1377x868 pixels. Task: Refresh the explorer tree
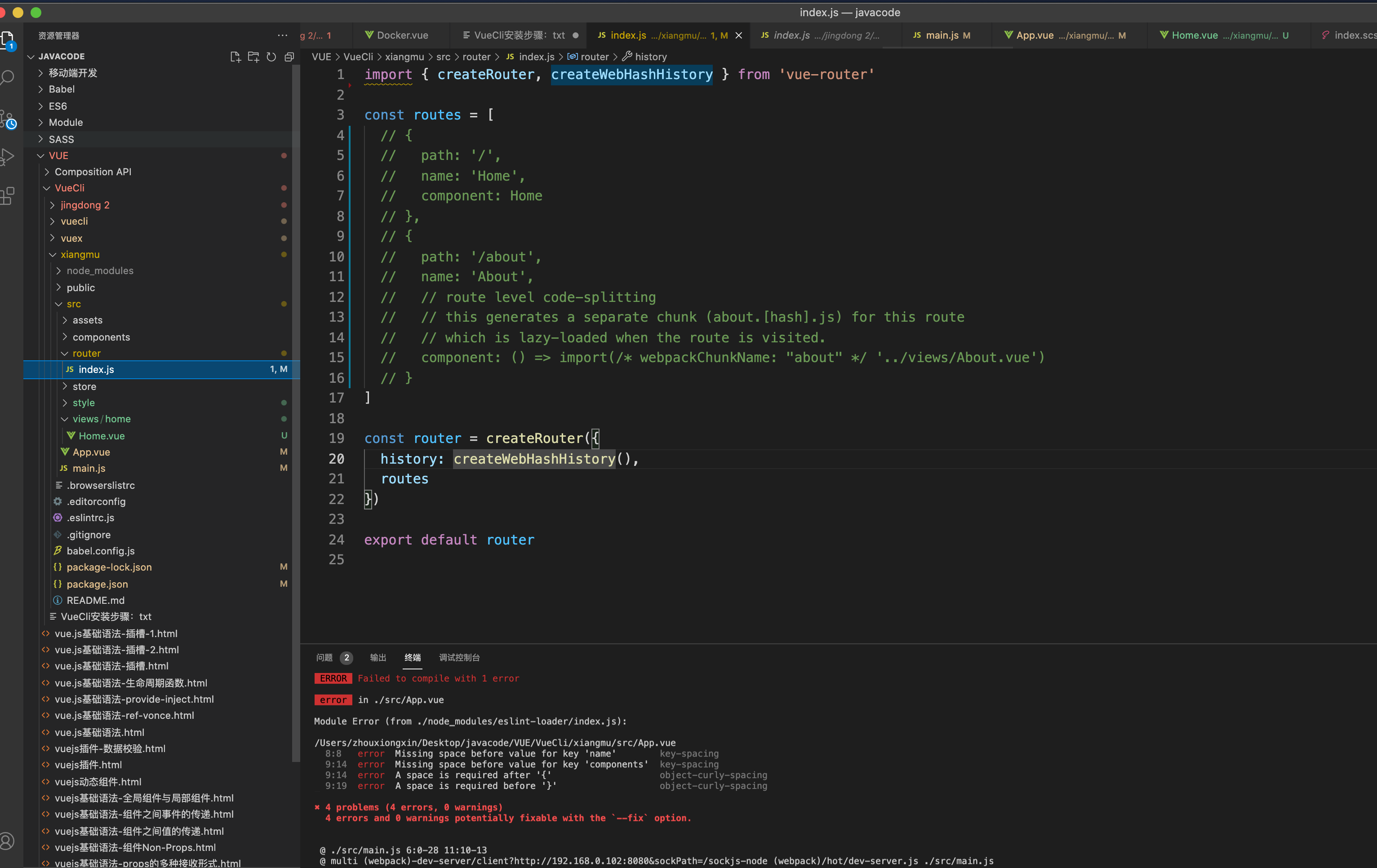271,57
